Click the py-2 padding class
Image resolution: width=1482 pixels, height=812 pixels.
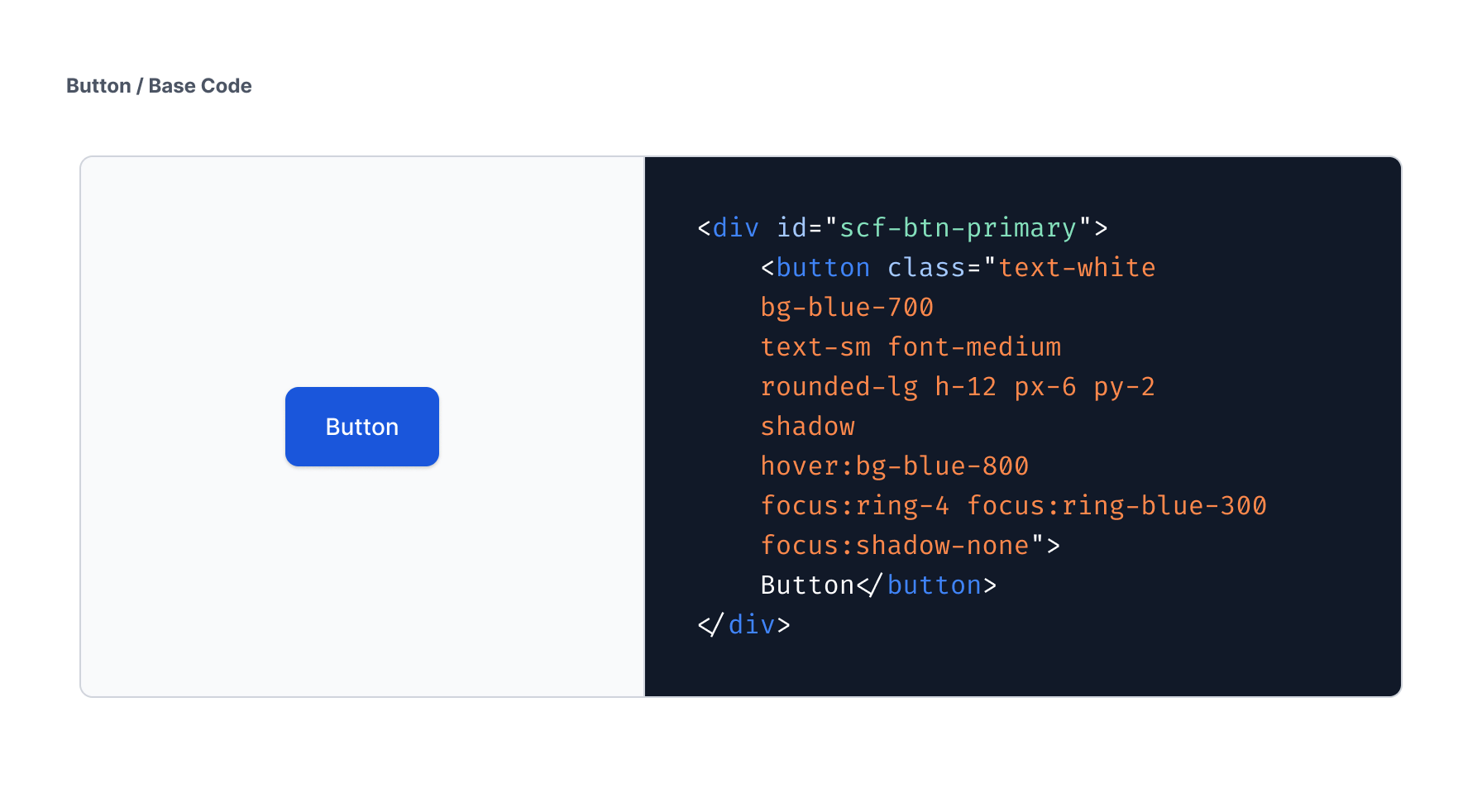click(x=1124, y=387)
